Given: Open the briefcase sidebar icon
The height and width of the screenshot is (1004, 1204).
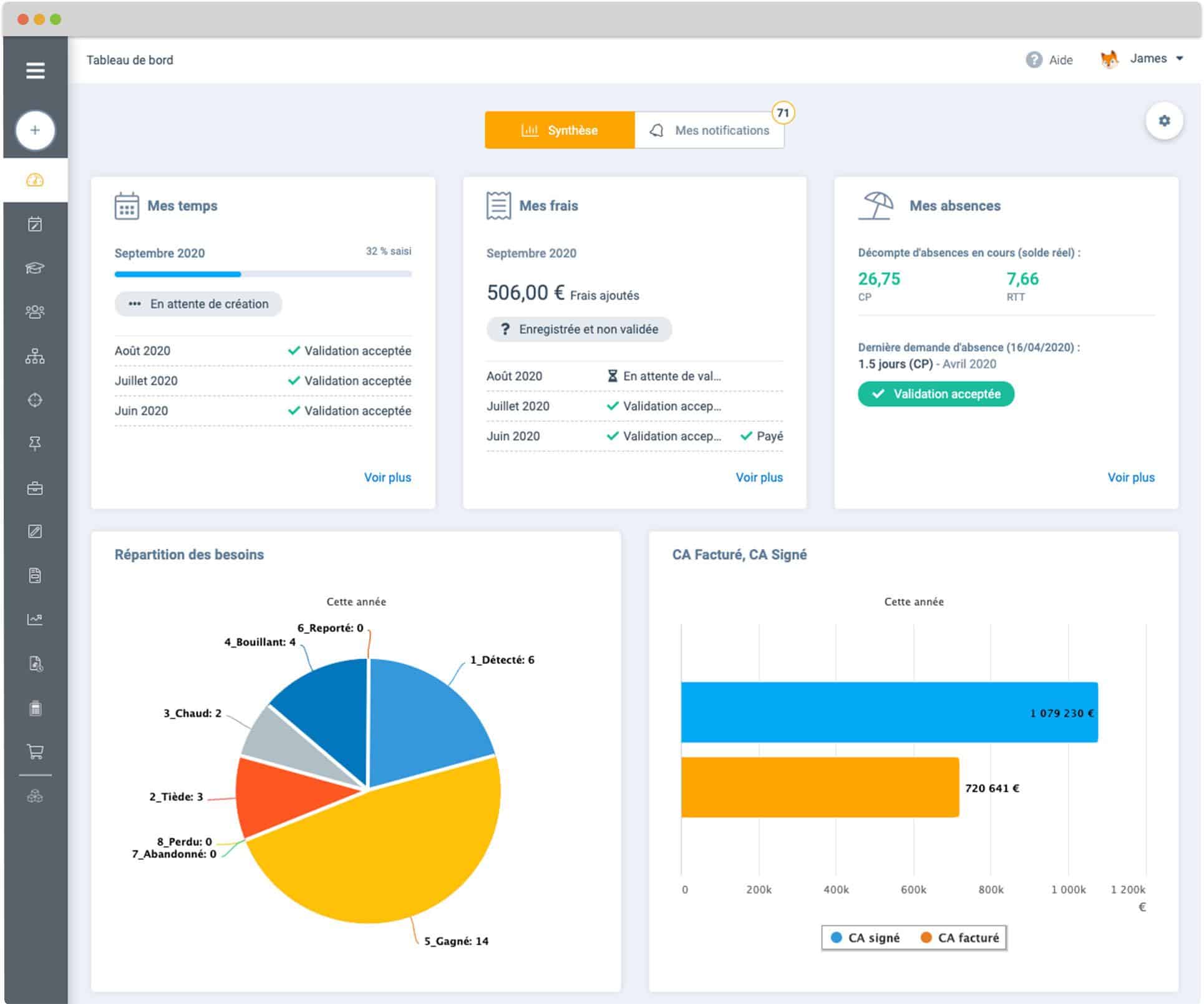Looking at the screenshot, I should [x=35, y=488].
